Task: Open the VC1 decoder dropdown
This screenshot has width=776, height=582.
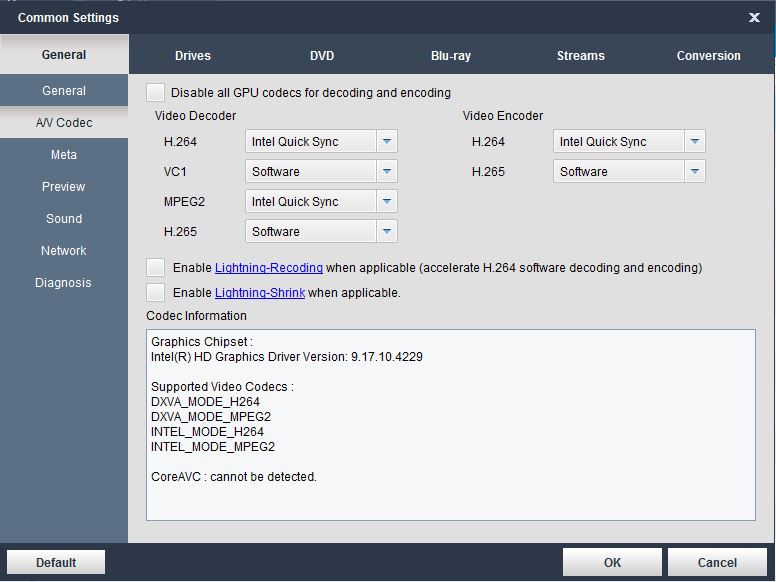Action: click(387, 172)
